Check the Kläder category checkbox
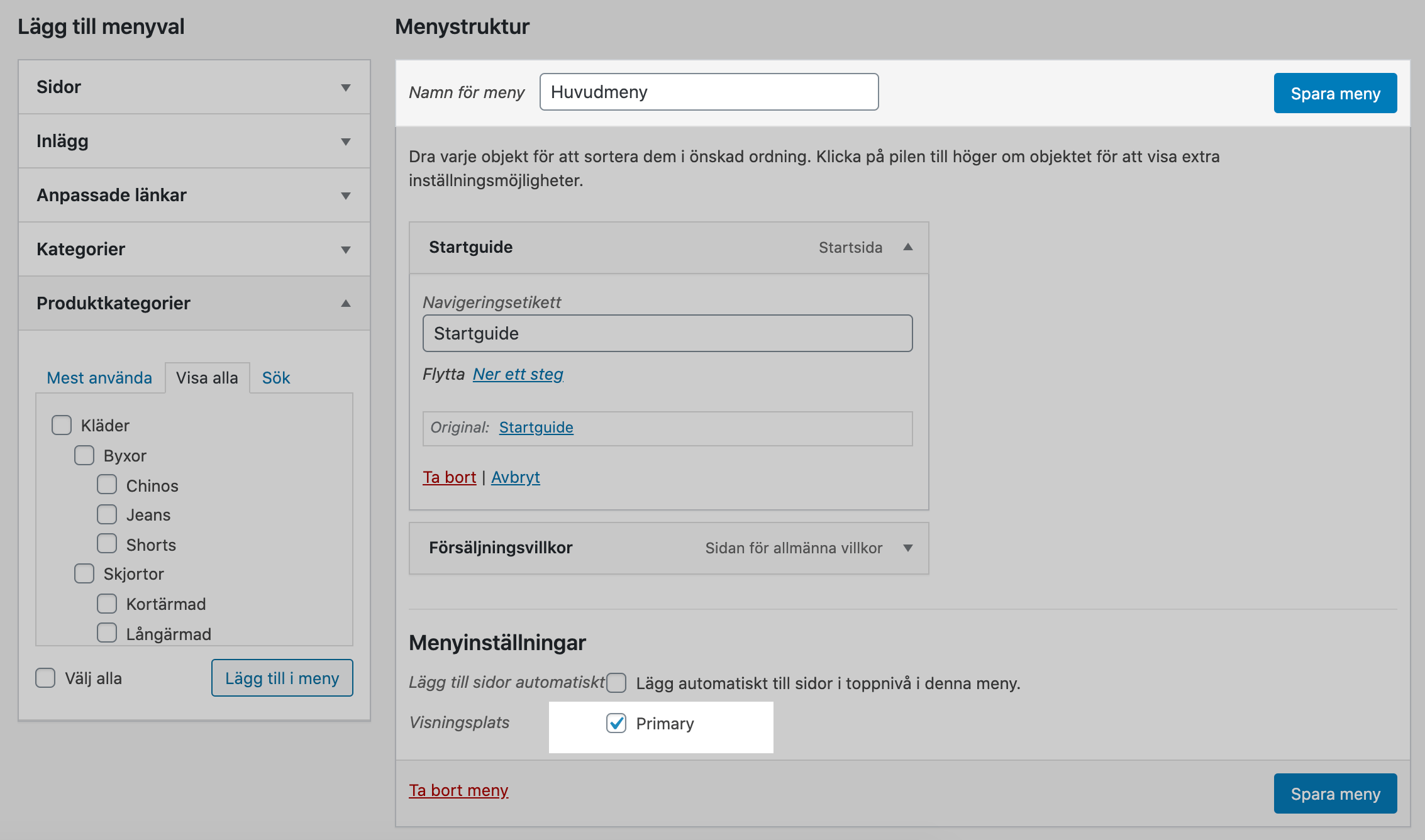Screen dimensions: 1425x840 tap(62, 425)
